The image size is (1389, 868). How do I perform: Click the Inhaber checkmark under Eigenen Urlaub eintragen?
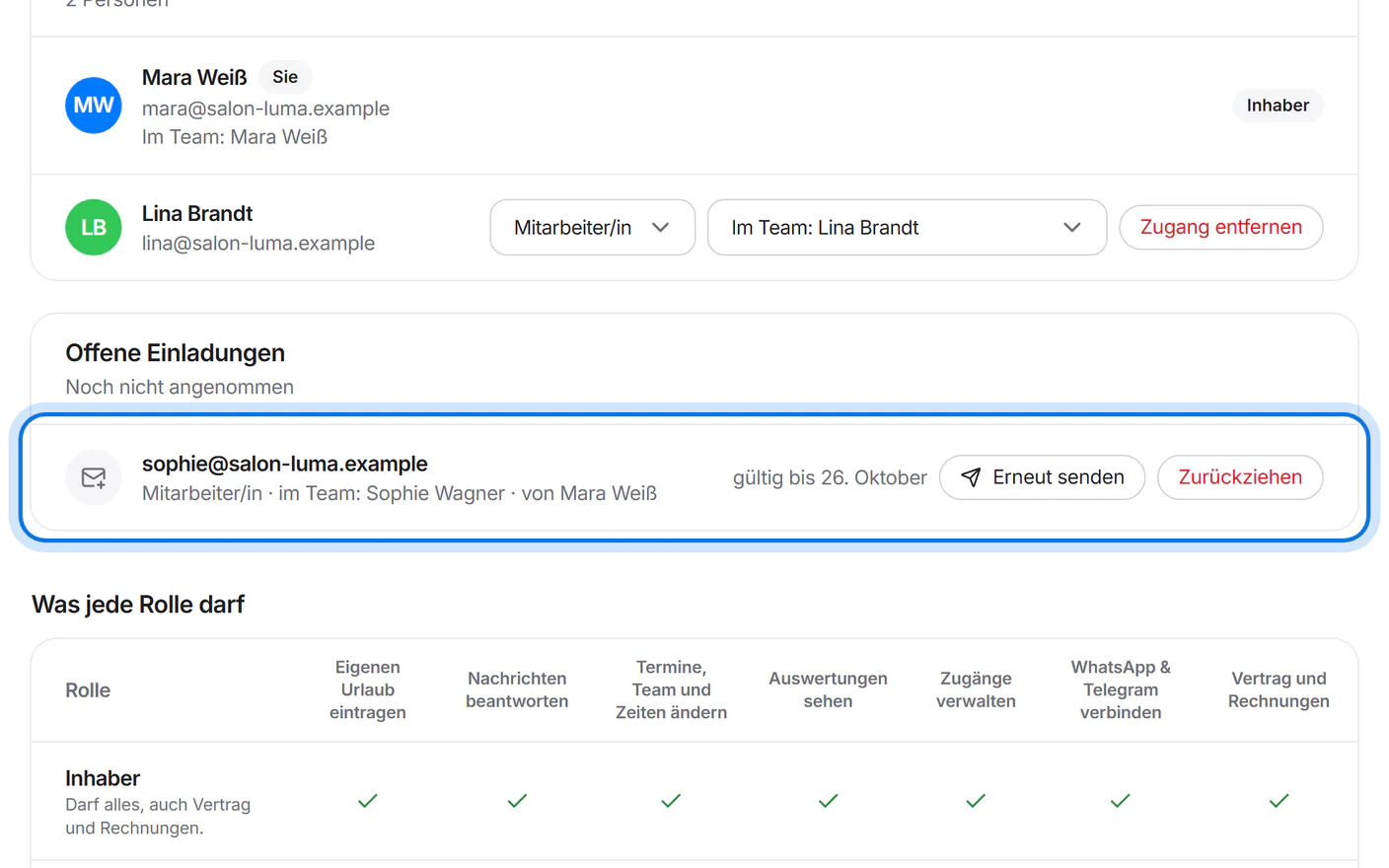click(368, 801)
